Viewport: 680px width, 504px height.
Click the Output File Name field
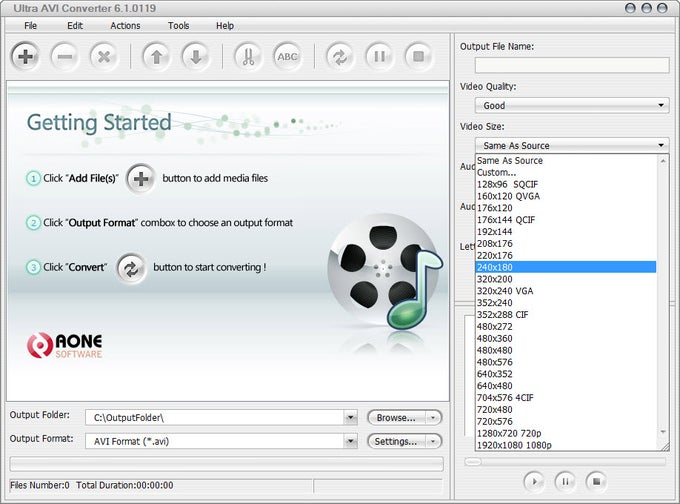click(x=572, y=65)
